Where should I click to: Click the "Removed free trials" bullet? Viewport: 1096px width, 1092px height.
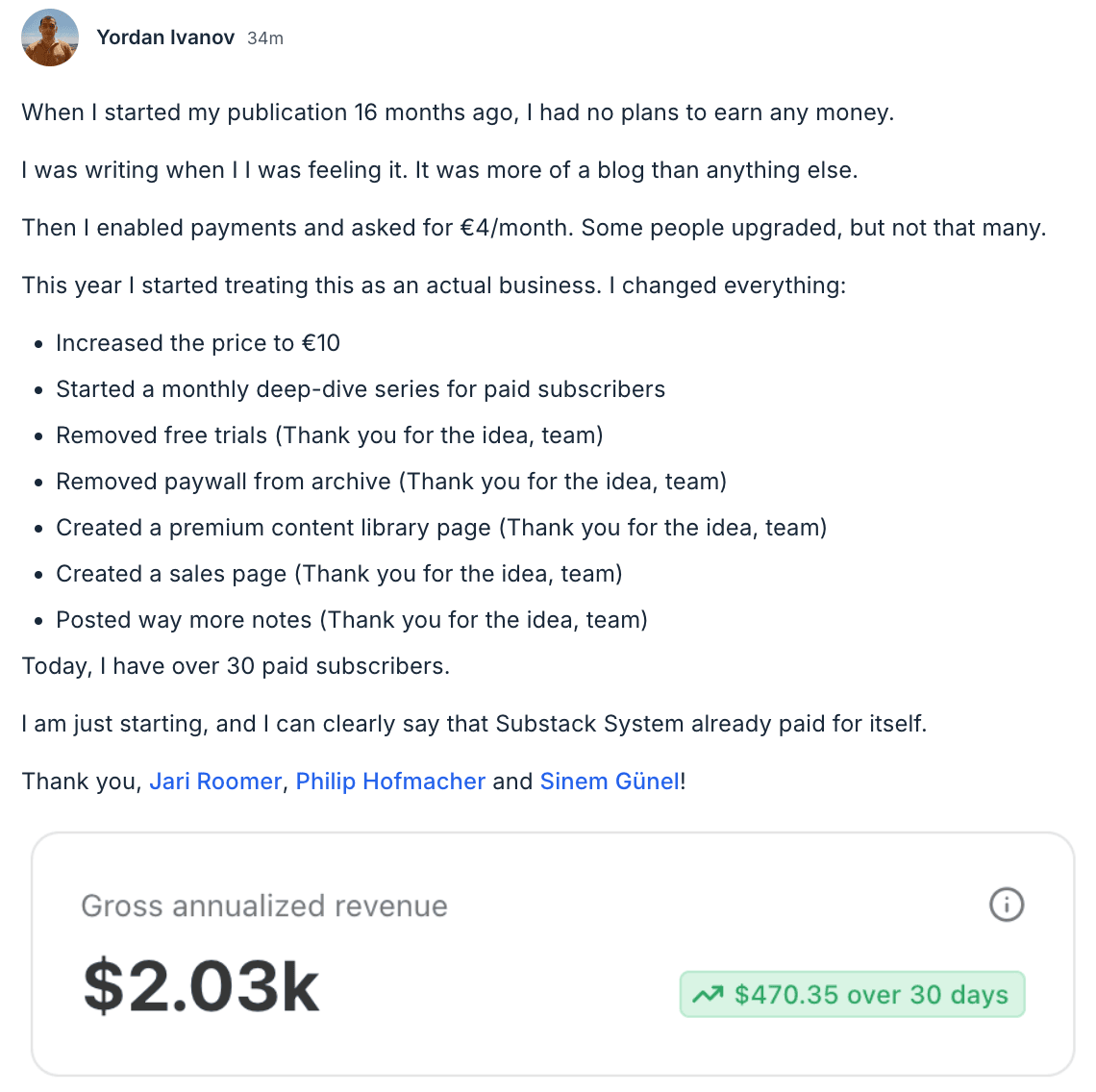tap(330, 435)
